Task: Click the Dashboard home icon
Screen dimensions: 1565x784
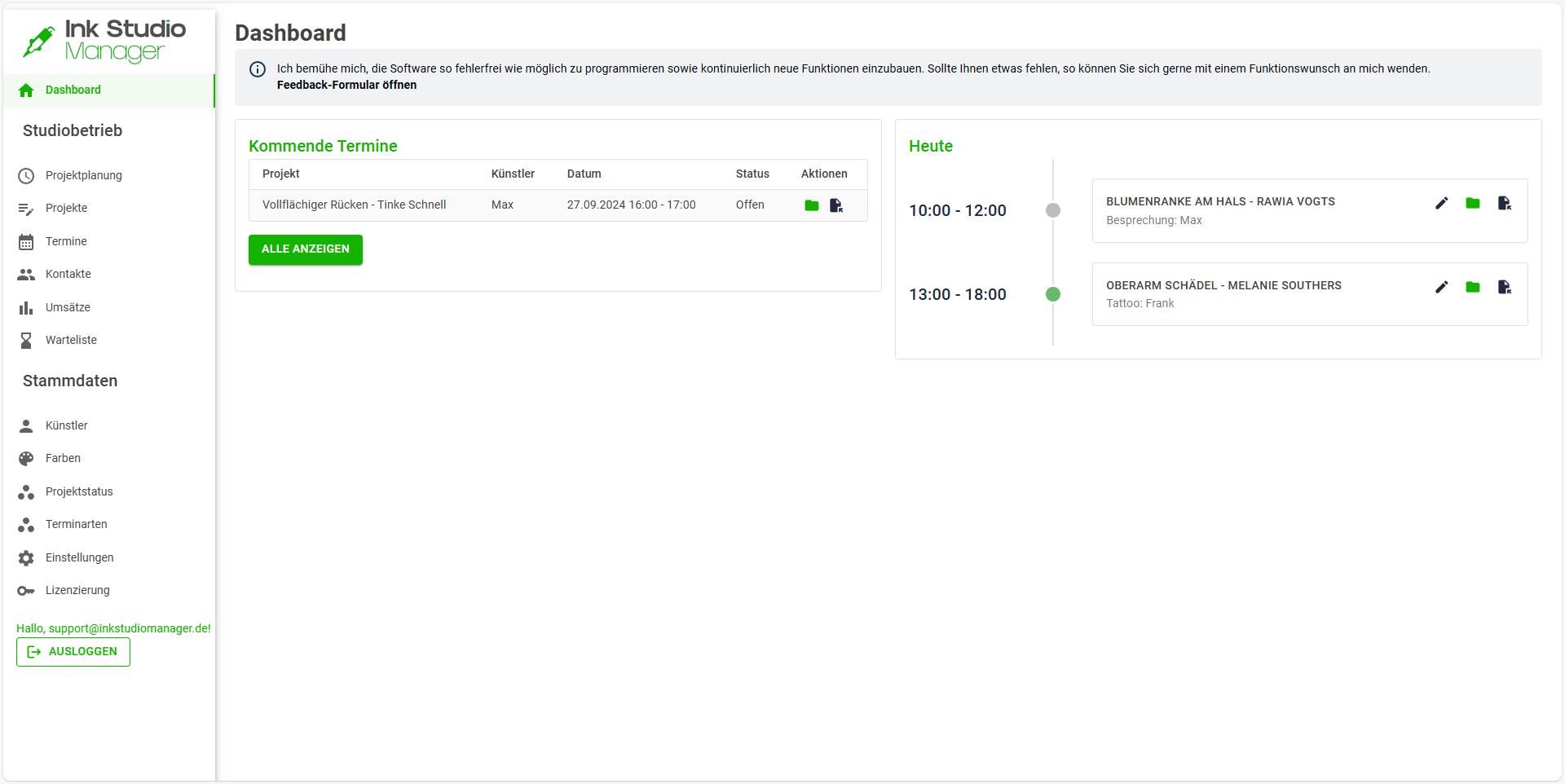Action: 26,90
